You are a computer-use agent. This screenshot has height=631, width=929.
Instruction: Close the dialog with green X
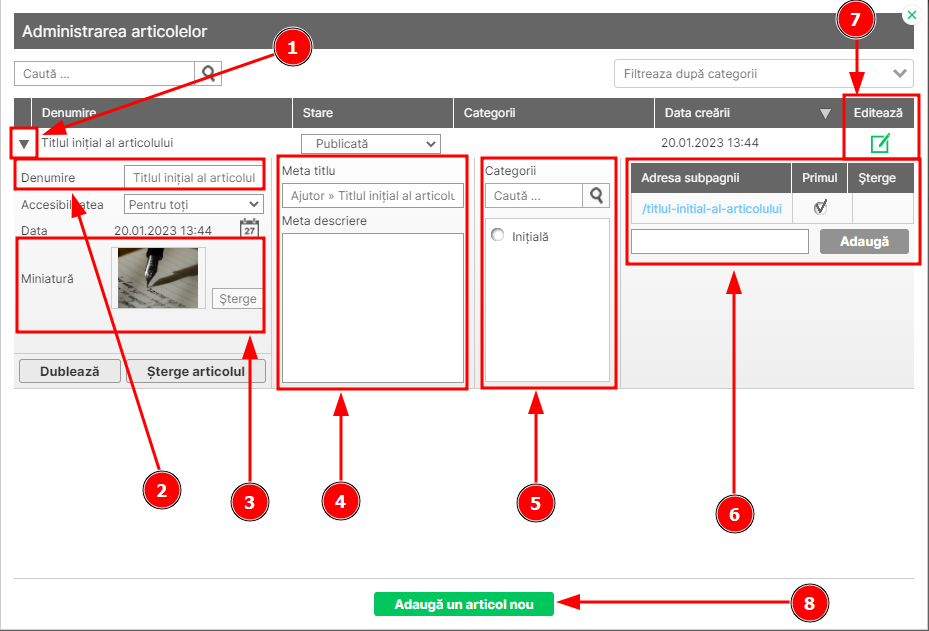point(911,16)
